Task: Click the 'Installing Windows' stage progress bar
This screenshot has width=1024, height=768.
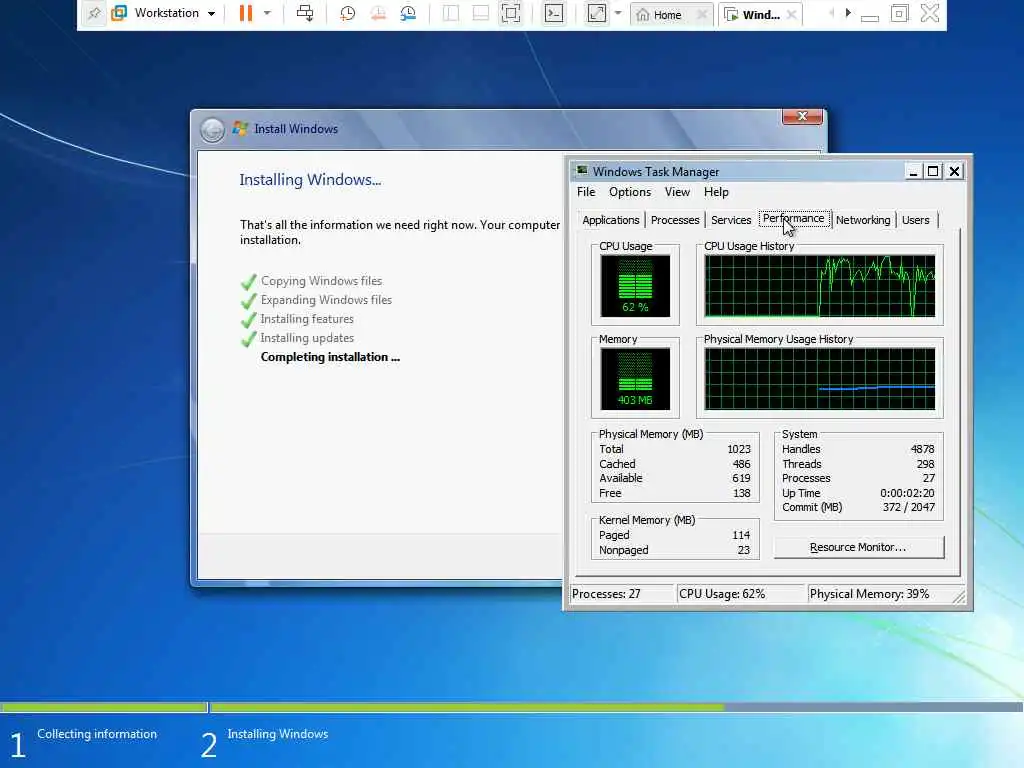Action: [616, 707]
